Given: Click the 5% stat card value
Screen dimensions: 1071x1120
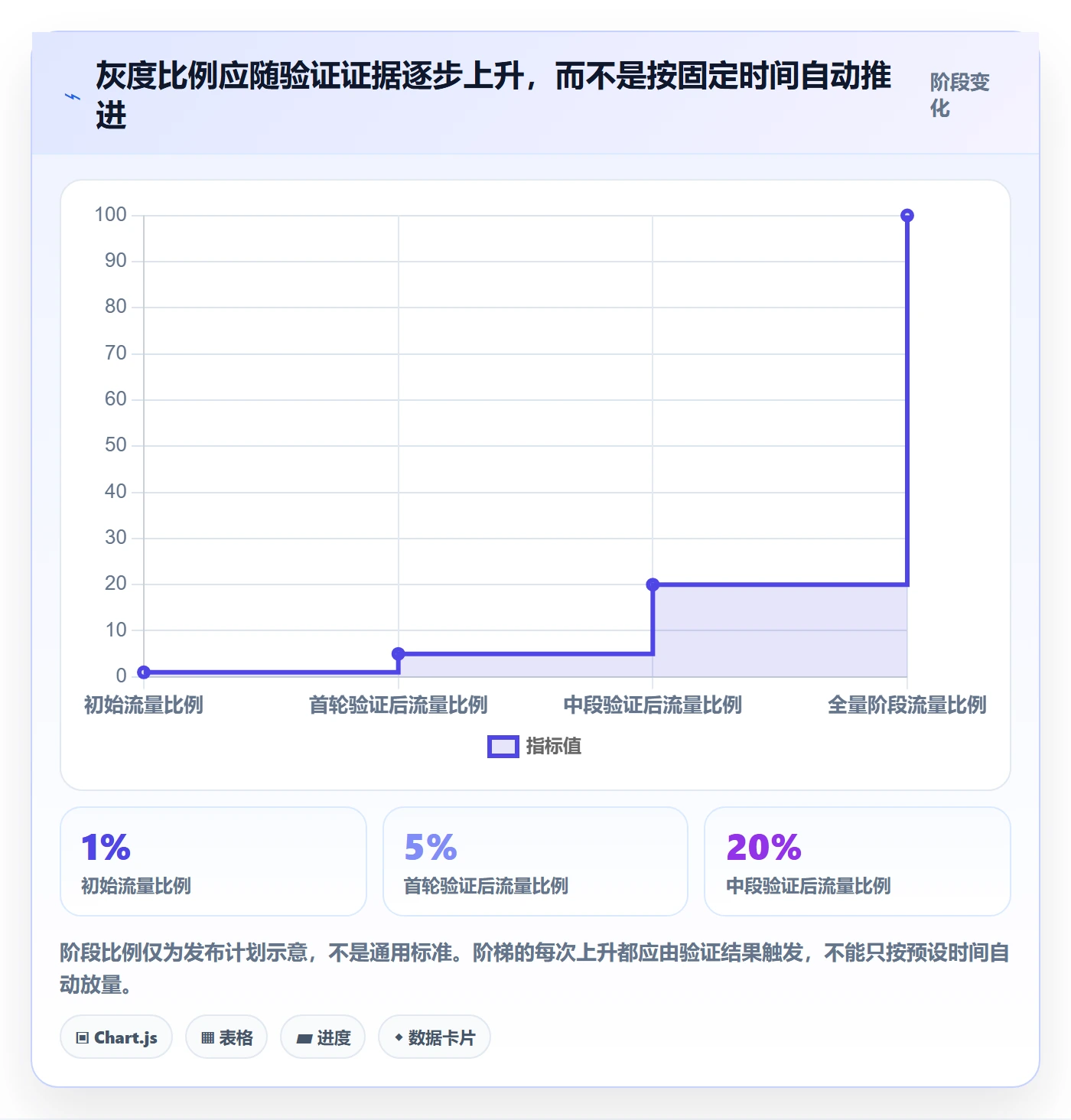Looking at the screenshot, I should 431,847.
